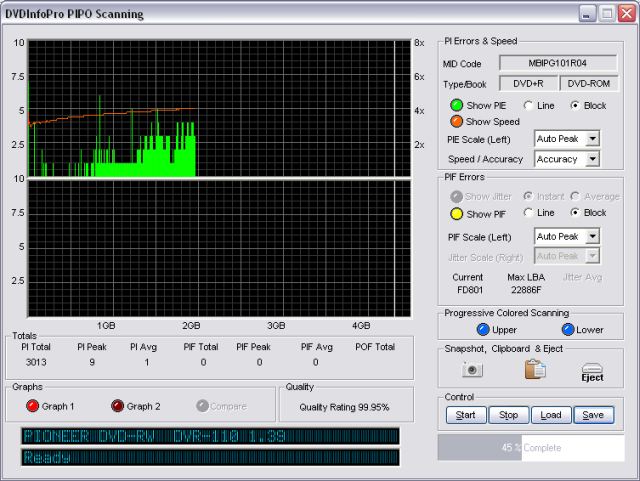Click the upper PIE error graph
Viewport: 640px width, 481px height.
point(219,108)
